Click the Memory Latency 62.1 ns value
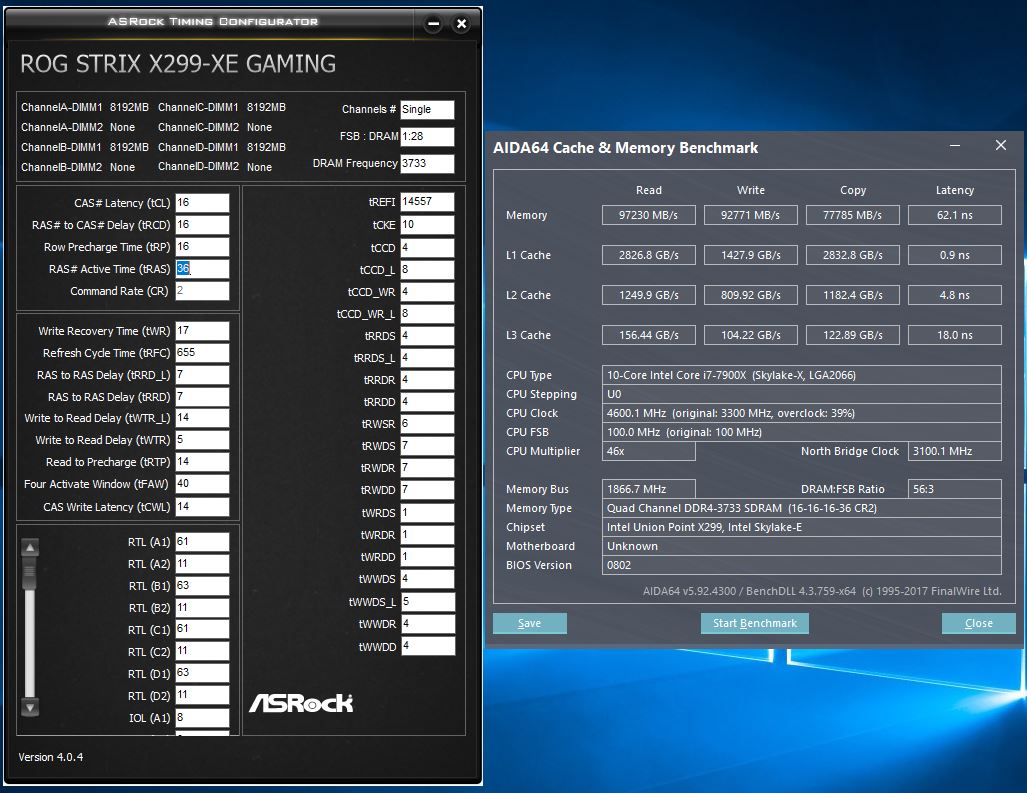The width and height of the screenshot is (1027, 793). tap(954, 215)
